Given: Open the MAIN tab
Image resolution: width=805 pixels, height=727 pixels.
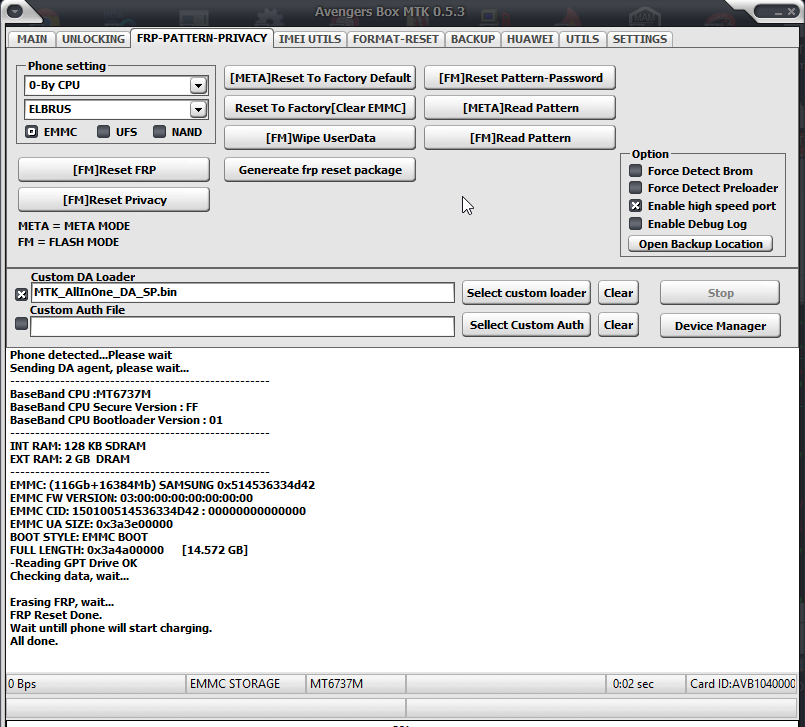Looking at the screenshot, I should click(x=32, y=39).
